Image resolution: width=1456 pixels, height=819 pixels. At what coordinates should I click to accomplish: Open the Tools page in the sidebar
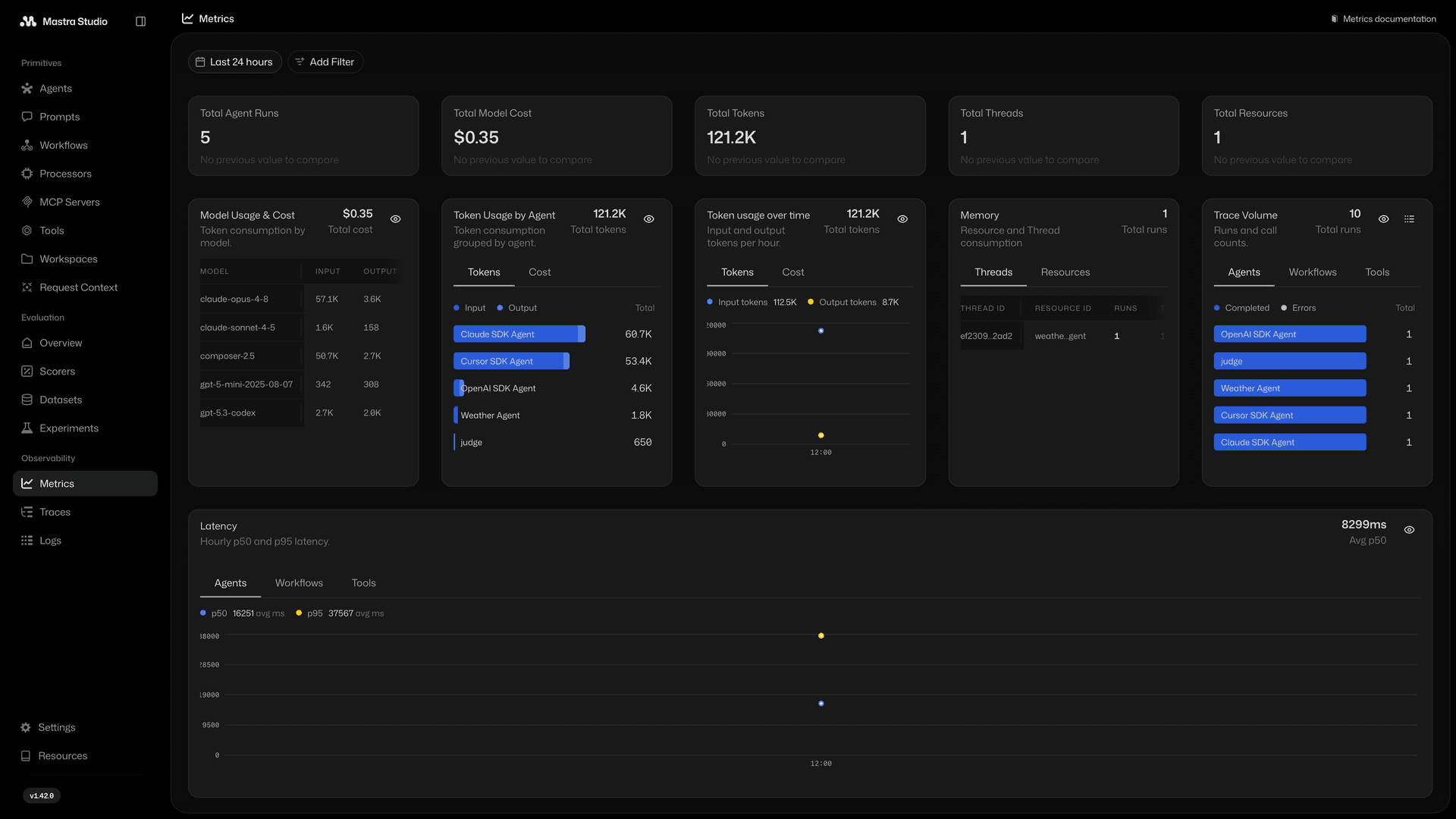point(85,231)
